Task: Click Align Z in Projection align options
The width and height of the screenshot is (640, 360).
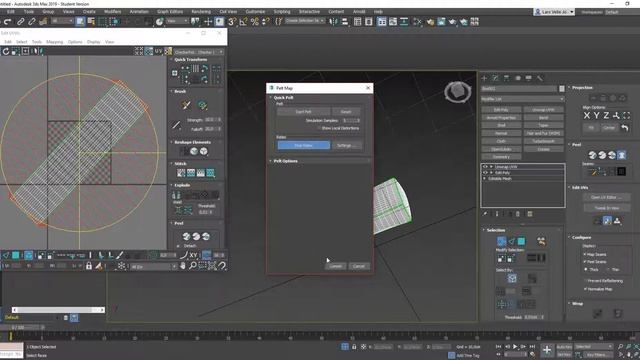Action: point(606,116)
